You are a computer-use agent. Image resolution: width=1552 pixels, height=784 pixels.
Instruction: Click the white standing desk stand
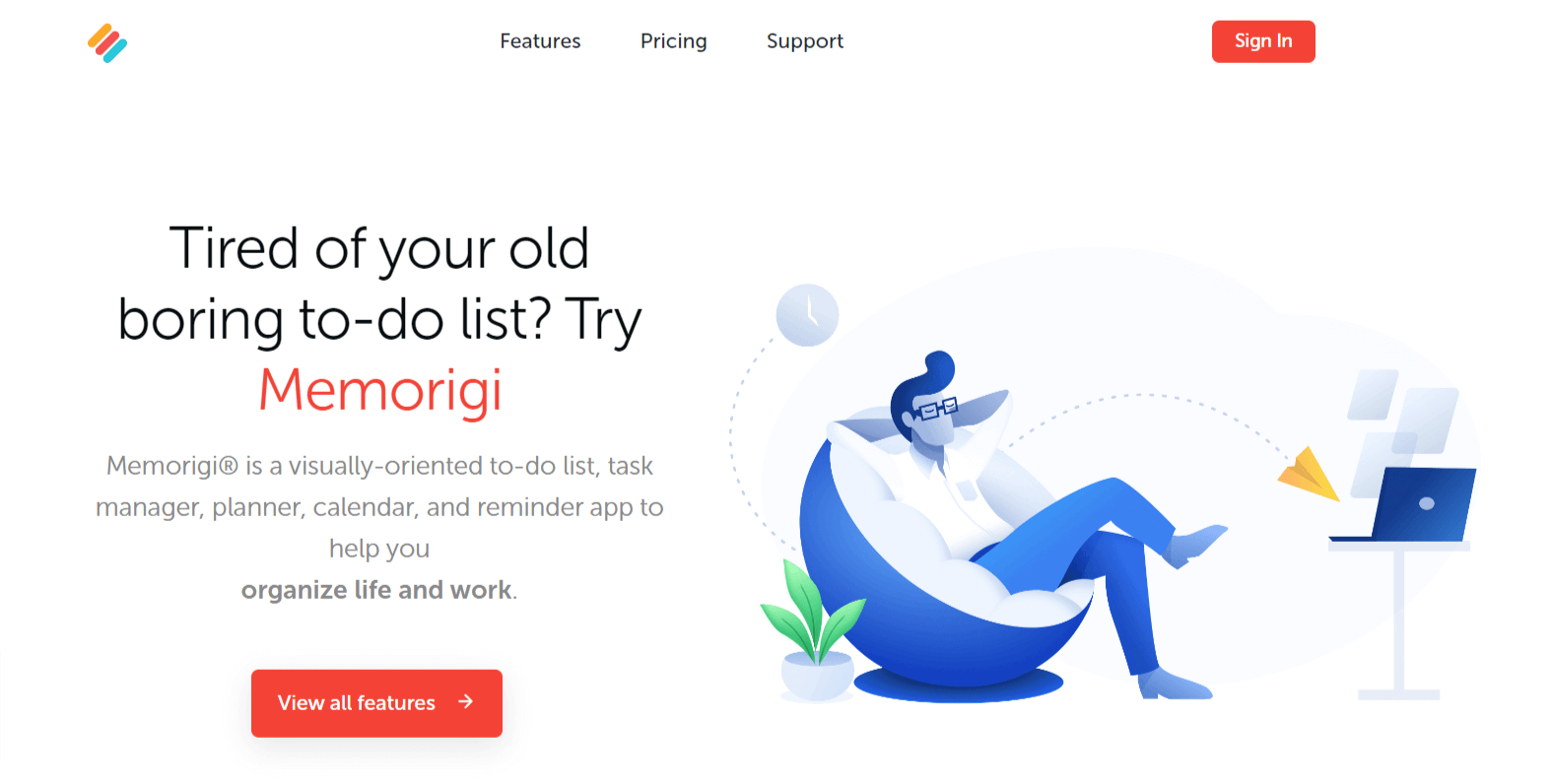(x=1399, y=621)
